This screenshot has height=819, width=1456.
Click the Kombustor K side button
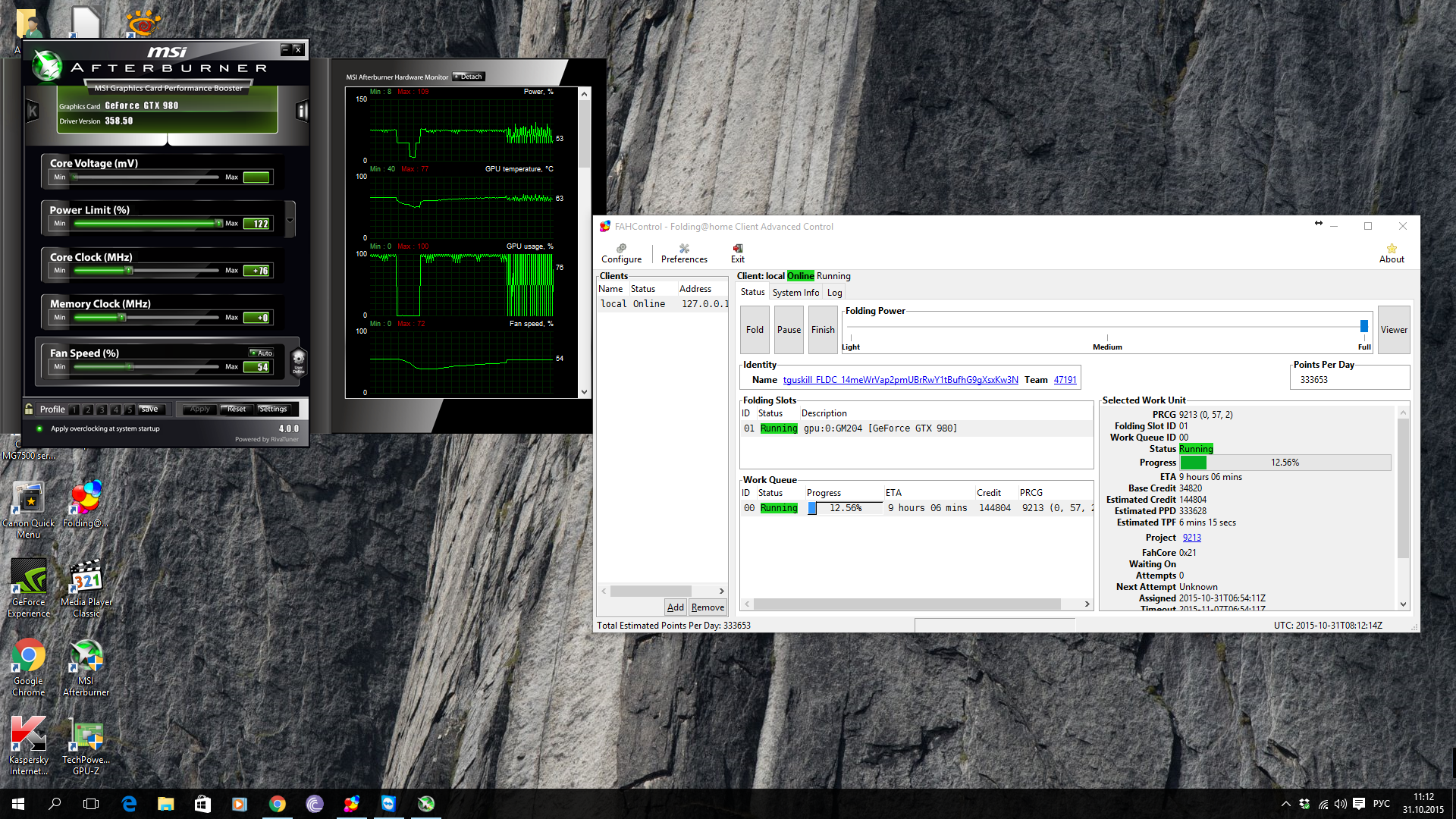(33, 111)
